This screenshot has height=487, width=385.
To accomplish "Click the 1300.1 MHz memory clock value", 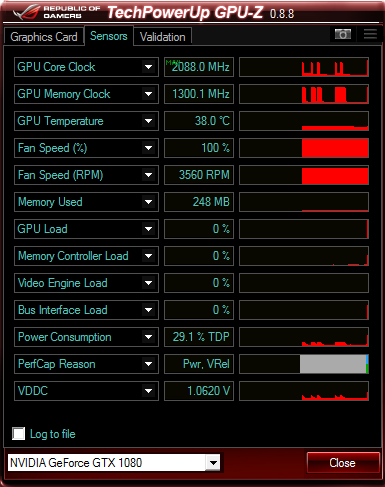I will pyautogui.click(x=199, y=94).
